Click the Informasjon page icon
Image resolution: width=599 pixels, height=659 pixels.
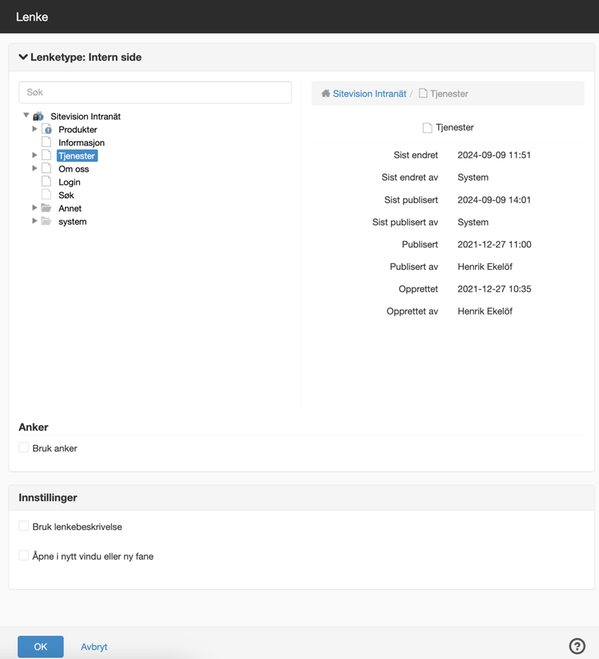(x=46, y=142)
